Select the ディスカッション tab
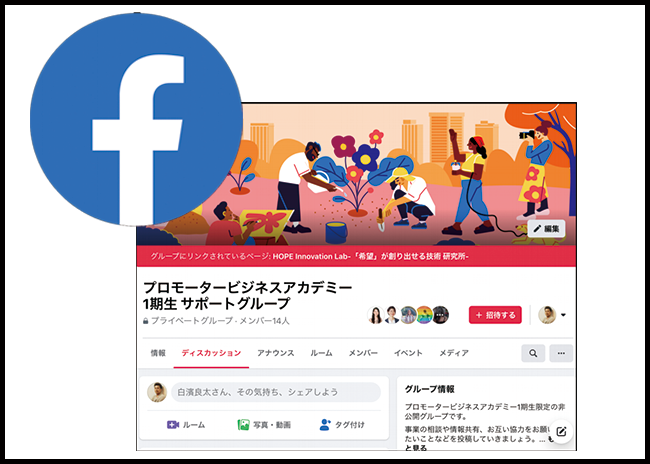The image size is (650, 464). coord(211,353)
